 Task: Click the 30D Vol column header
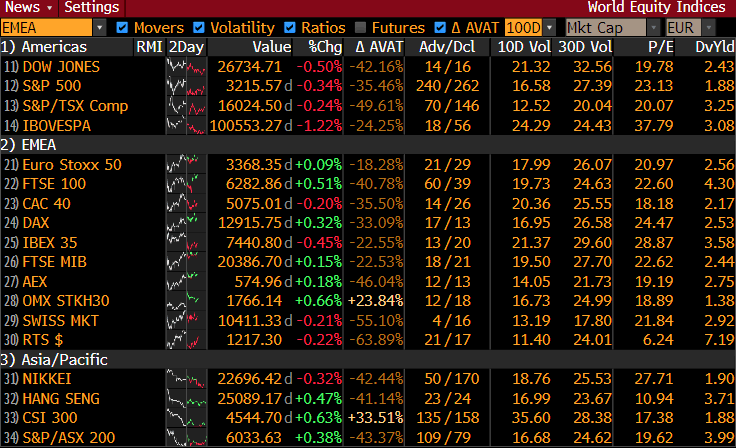(x=585, y=47)
